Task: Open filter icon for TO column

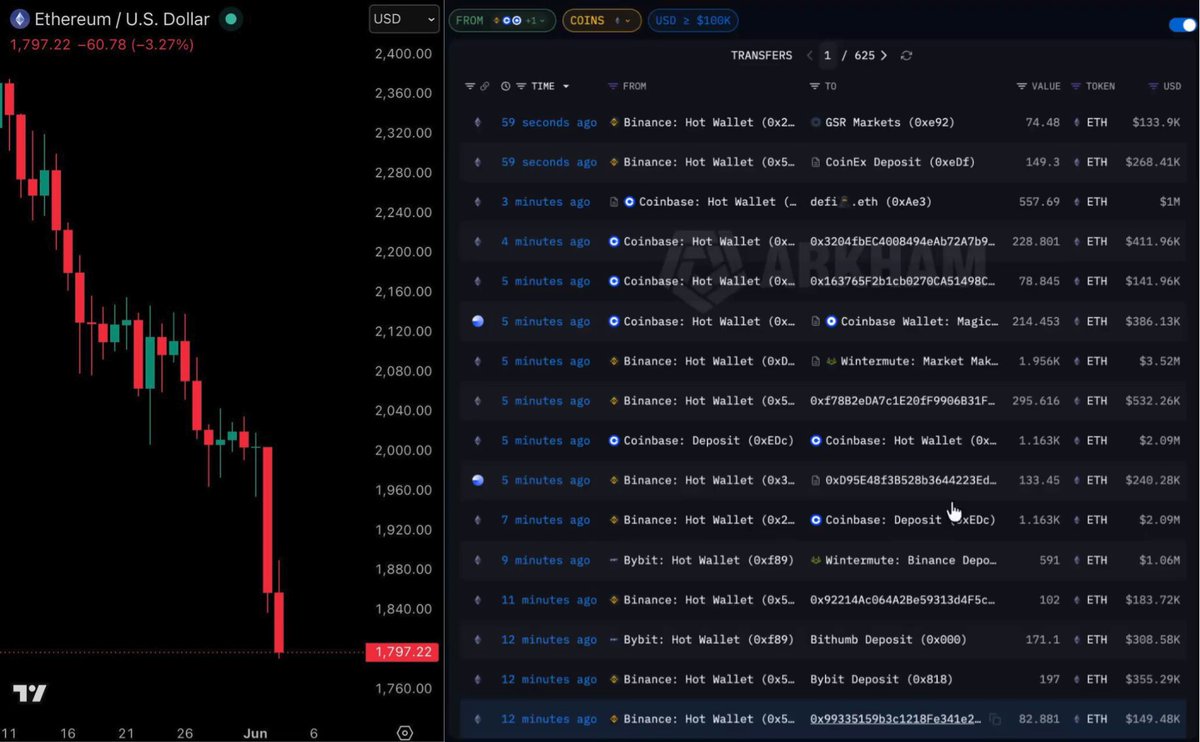Action: pyautogui.click(x=815, y=87)
